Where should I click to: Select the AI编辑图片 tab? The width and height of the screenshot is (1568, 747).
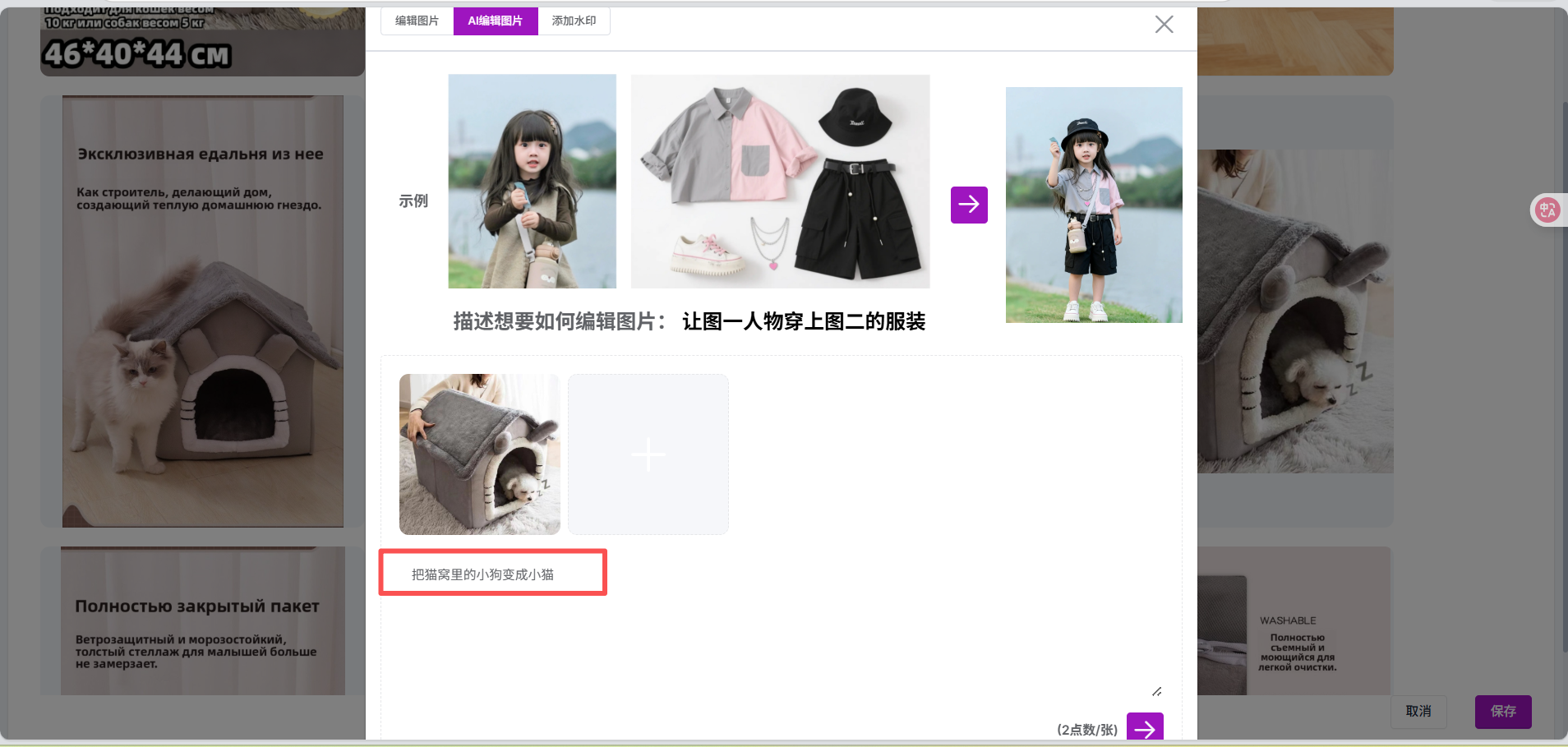(495, 21)
